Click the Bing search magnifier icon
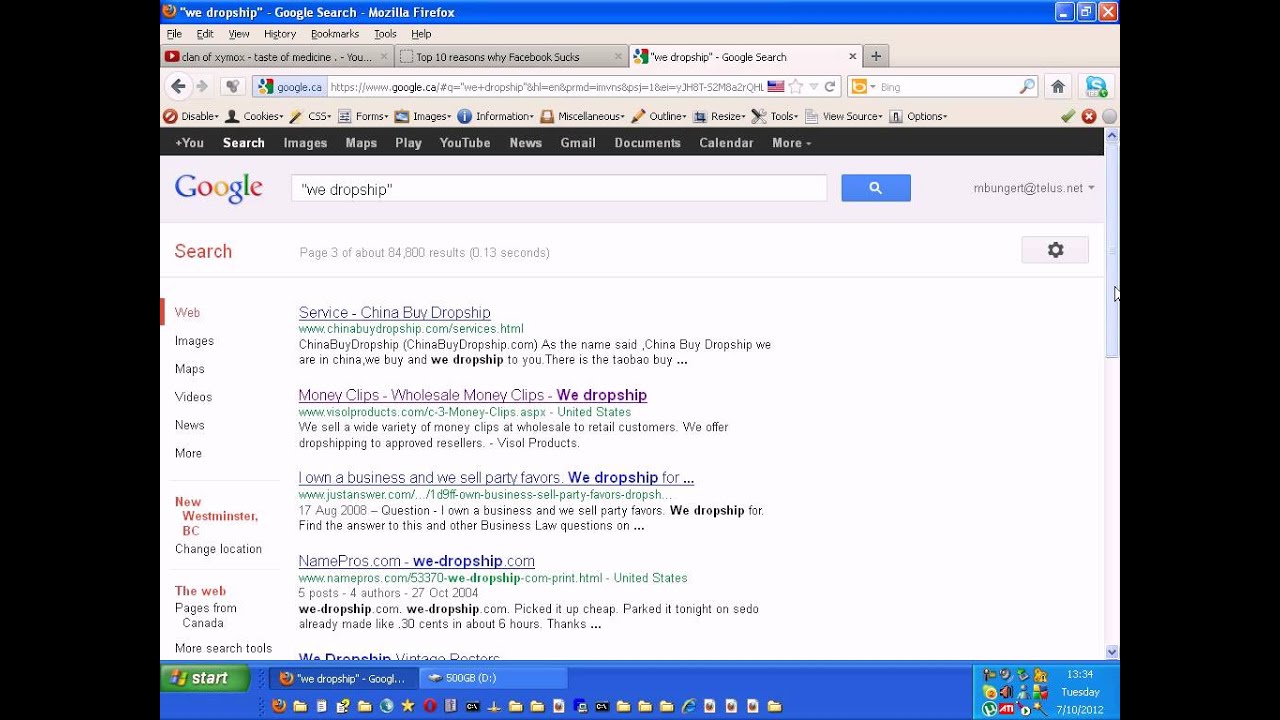Screen dimensions: 1280x720 pyautogui.click(x=1027, y=87)
